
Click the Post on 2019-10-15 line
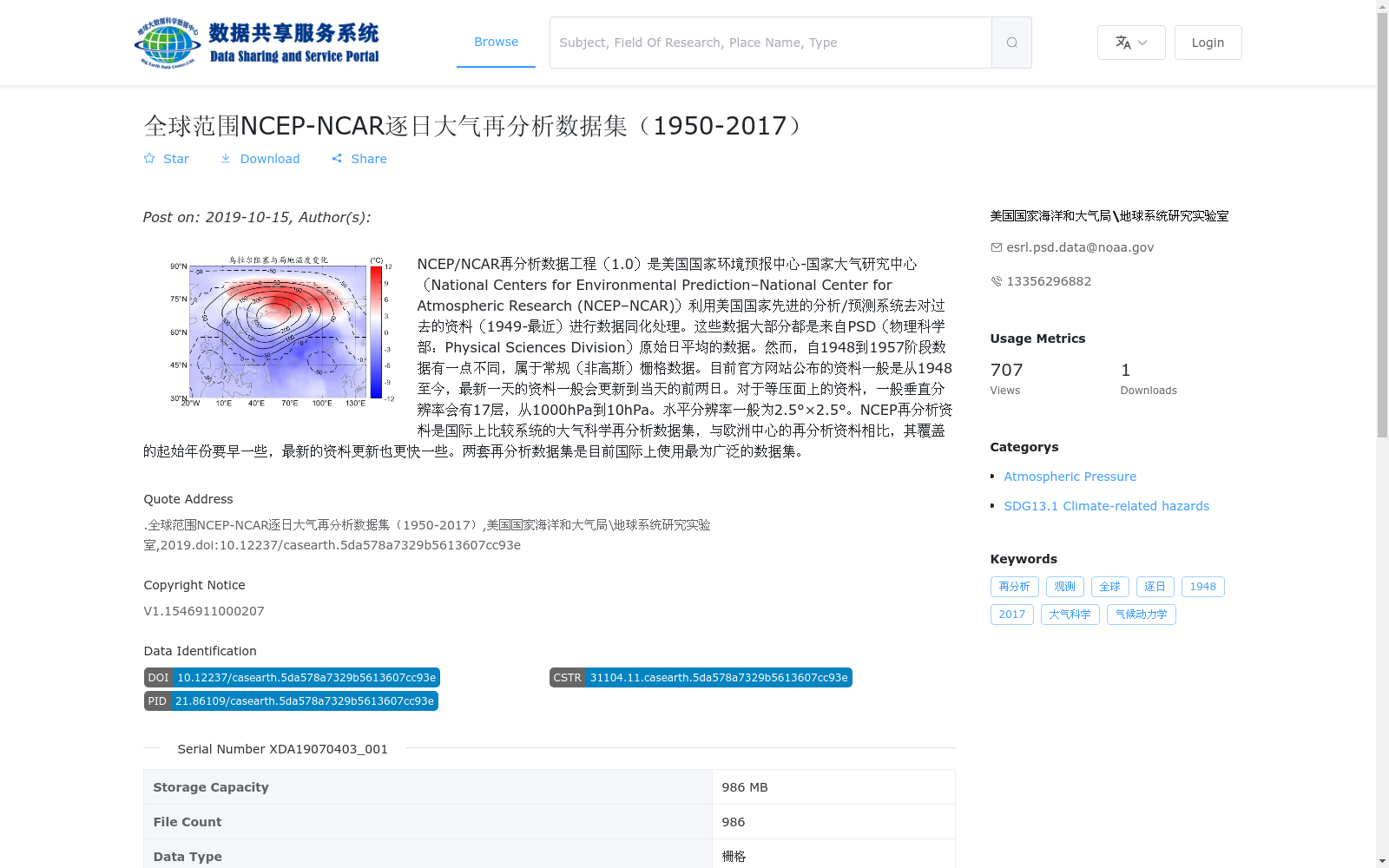[257, 217]
